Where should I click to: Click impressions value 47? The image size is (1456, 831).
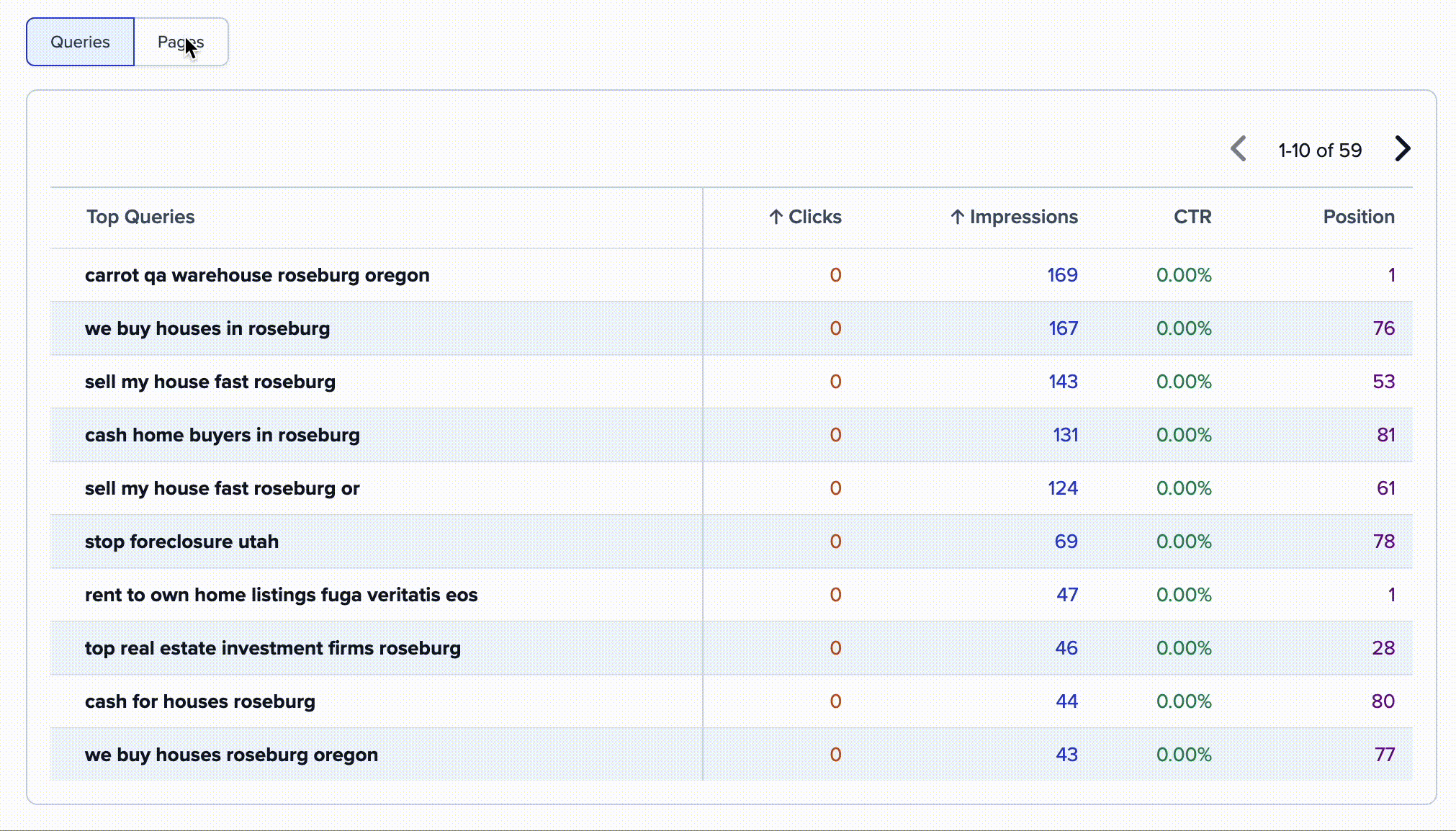(1067, 595)
